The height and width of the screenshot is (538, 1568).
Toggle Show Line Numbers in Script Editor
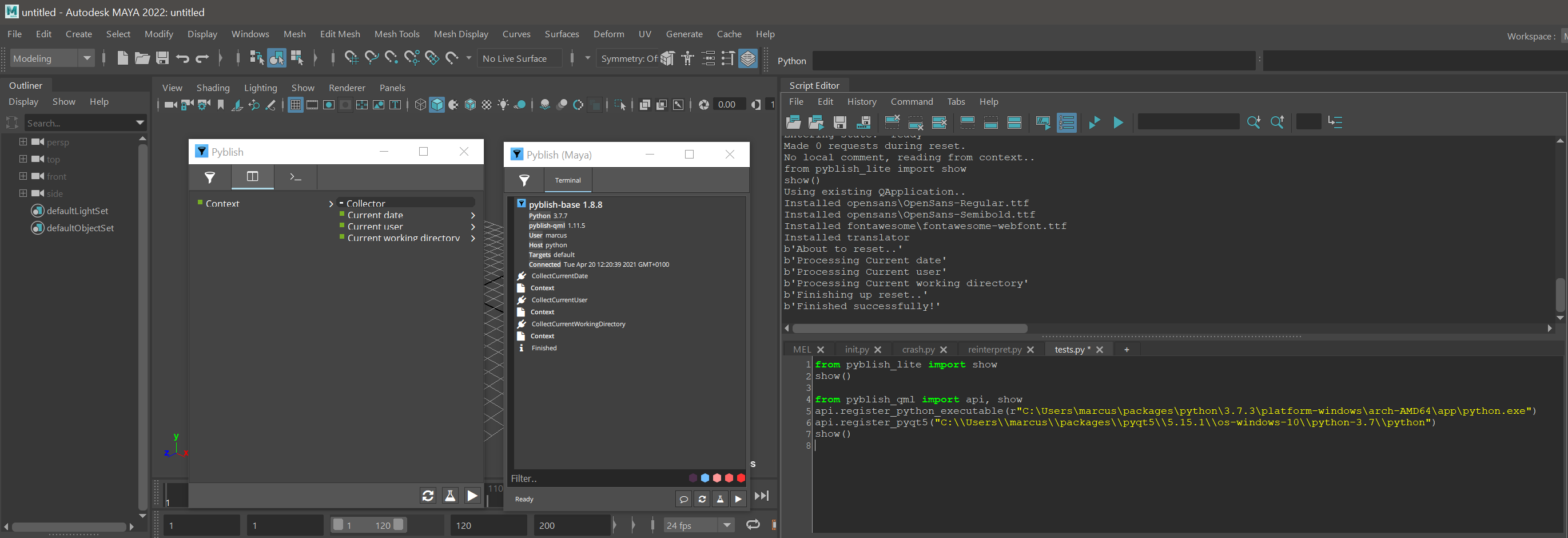1066,122
